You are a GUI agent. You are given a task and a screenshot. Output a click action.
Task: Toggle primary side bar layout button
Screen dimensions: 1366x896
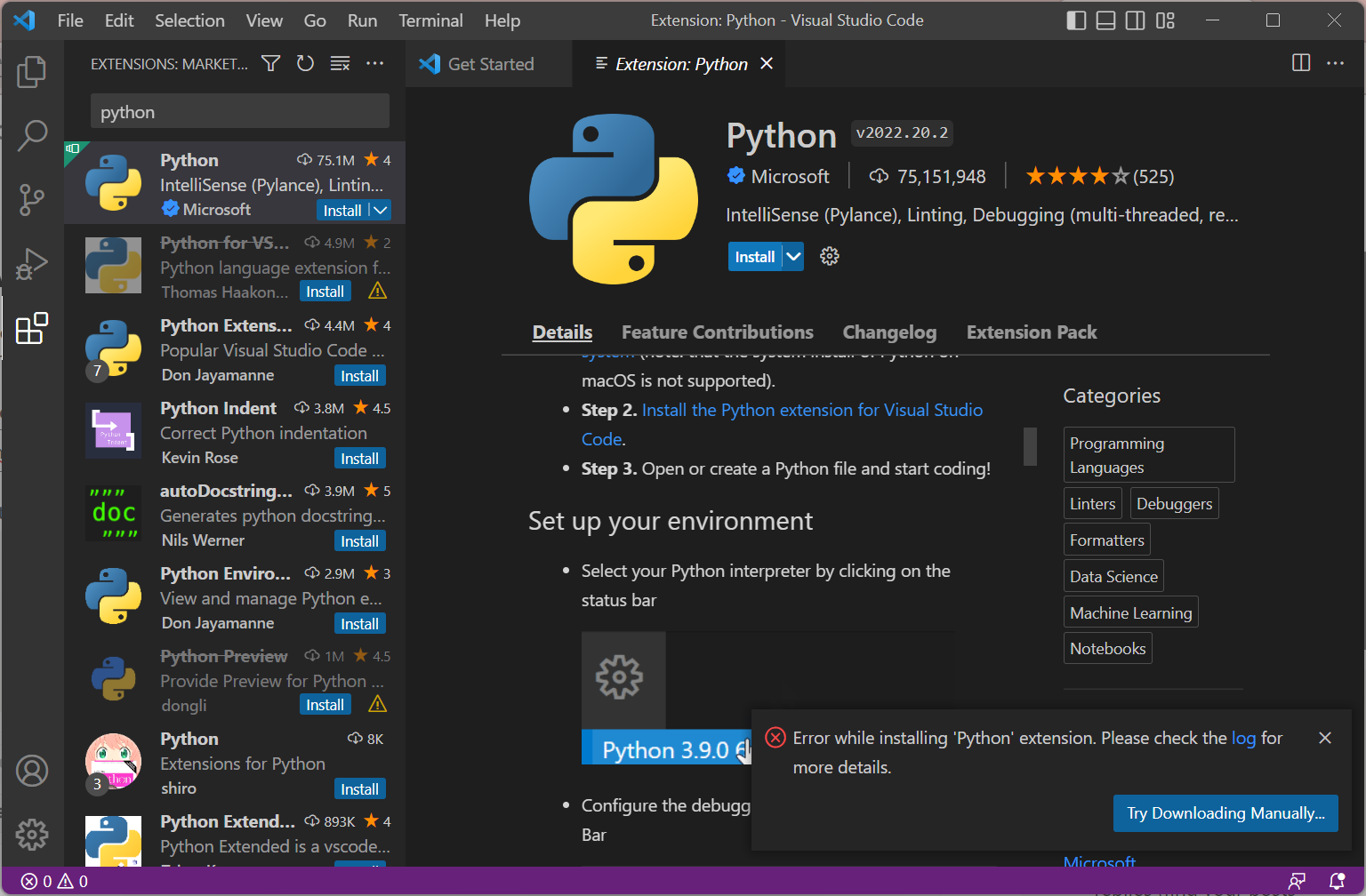pos(1076,20)
